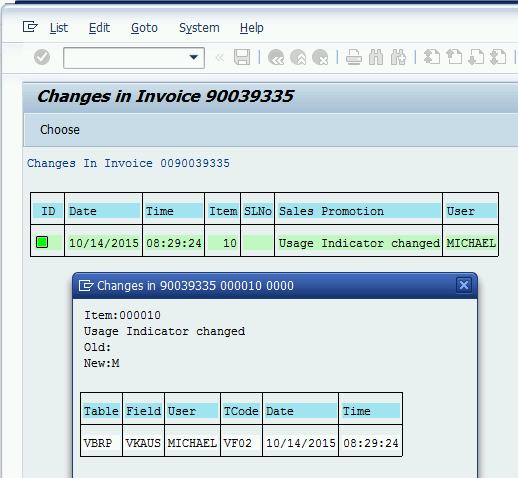Open the Goto menu
The height and width of the screenshot is (478, 518).
[x=144, y=28]
